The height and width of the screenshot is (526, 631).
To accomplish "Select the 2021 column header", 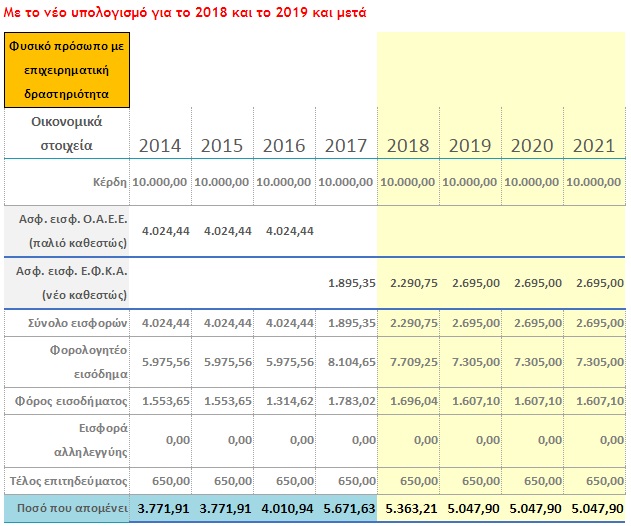I will [x=594, y=146].
